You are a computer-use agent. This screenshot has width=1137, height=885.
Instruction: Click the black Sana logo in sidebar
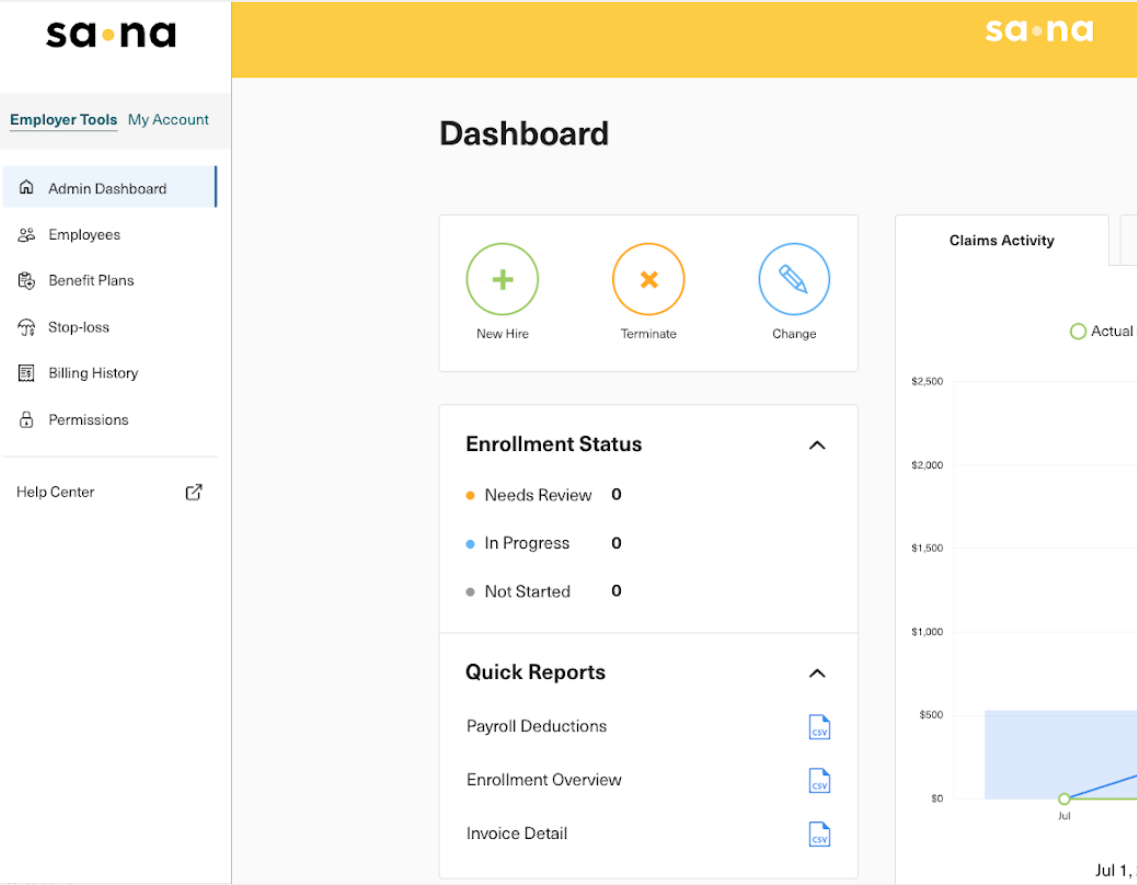coord(111,34)
